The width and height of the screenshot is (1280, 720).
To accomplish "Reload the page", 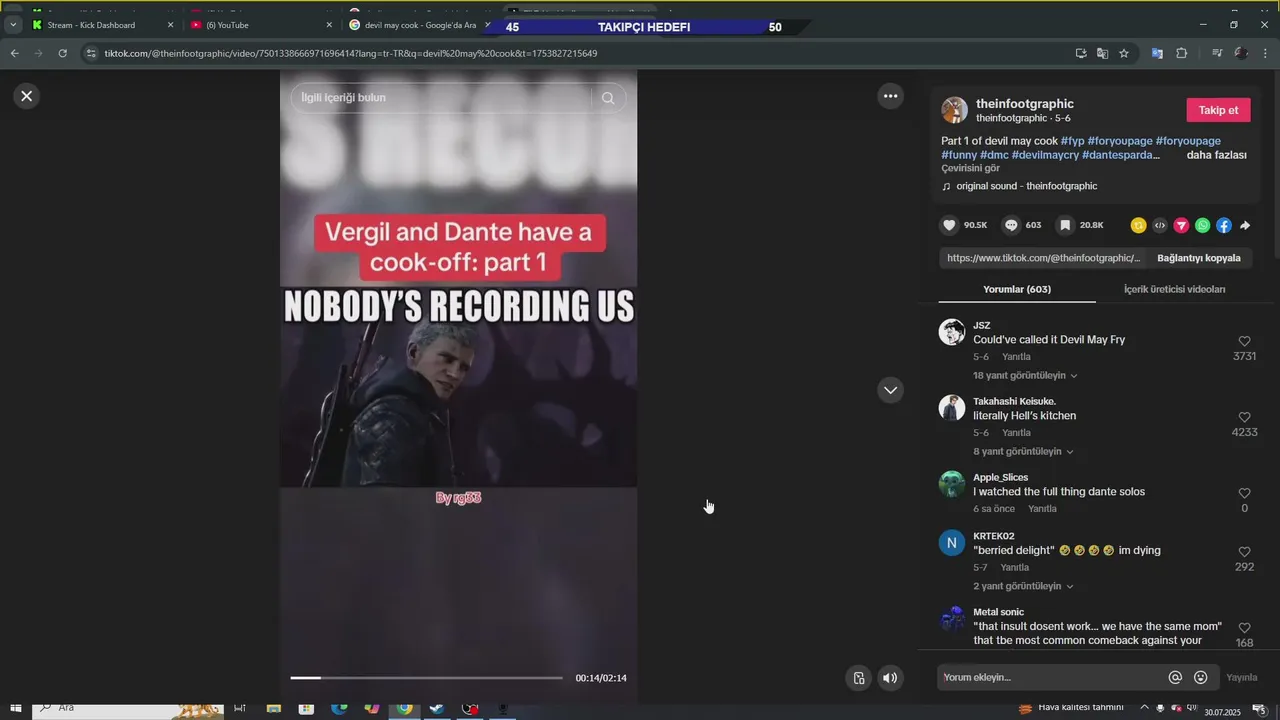I will (x=63, y=53).
